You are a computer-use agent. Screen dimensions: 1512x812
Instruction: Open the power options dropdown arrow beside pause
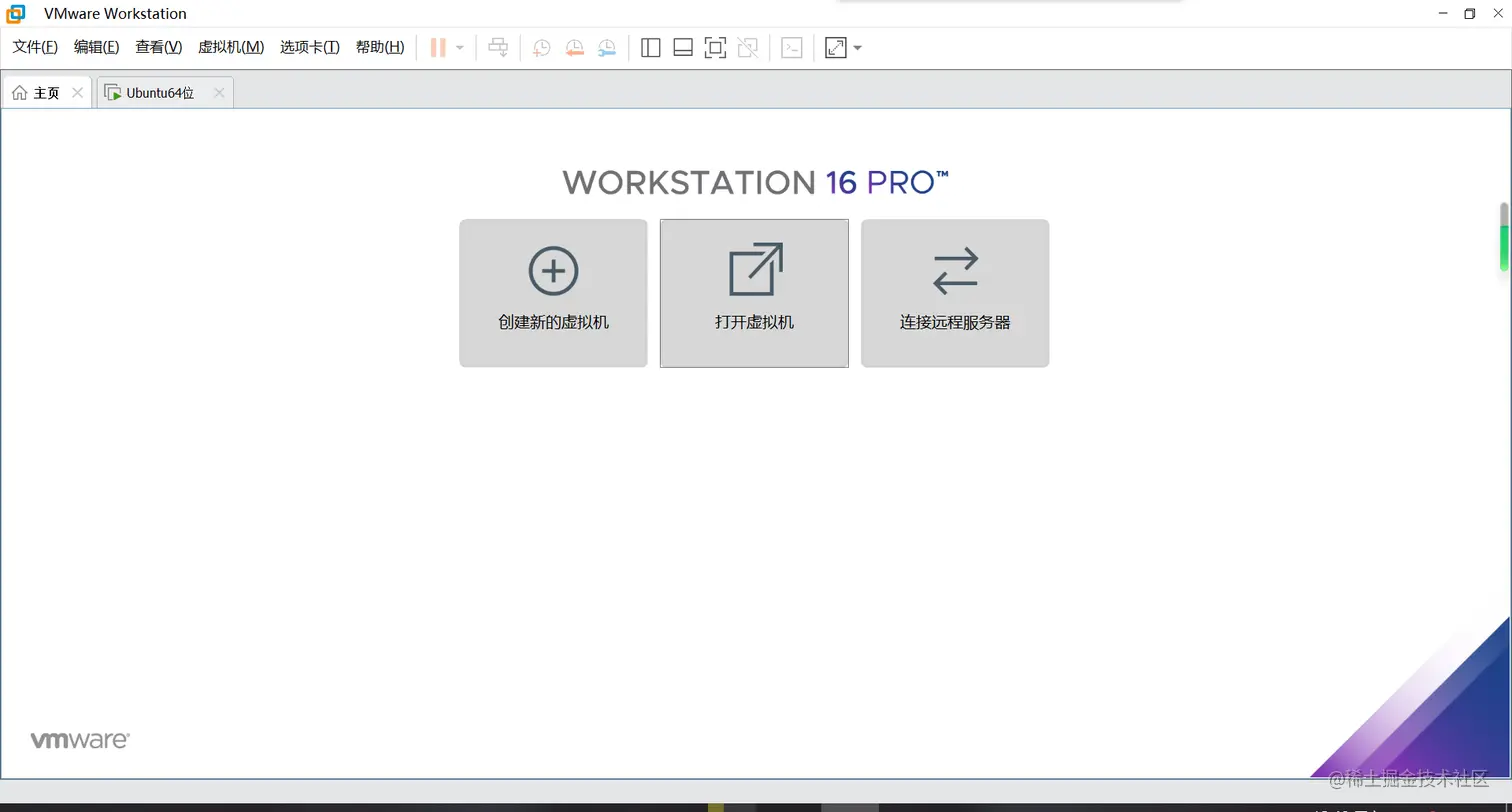[460, 47]
